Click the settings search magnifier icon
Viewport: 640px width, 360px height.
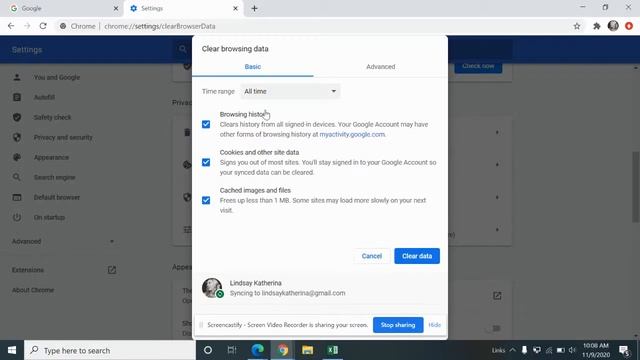click(x=182, y=49)
